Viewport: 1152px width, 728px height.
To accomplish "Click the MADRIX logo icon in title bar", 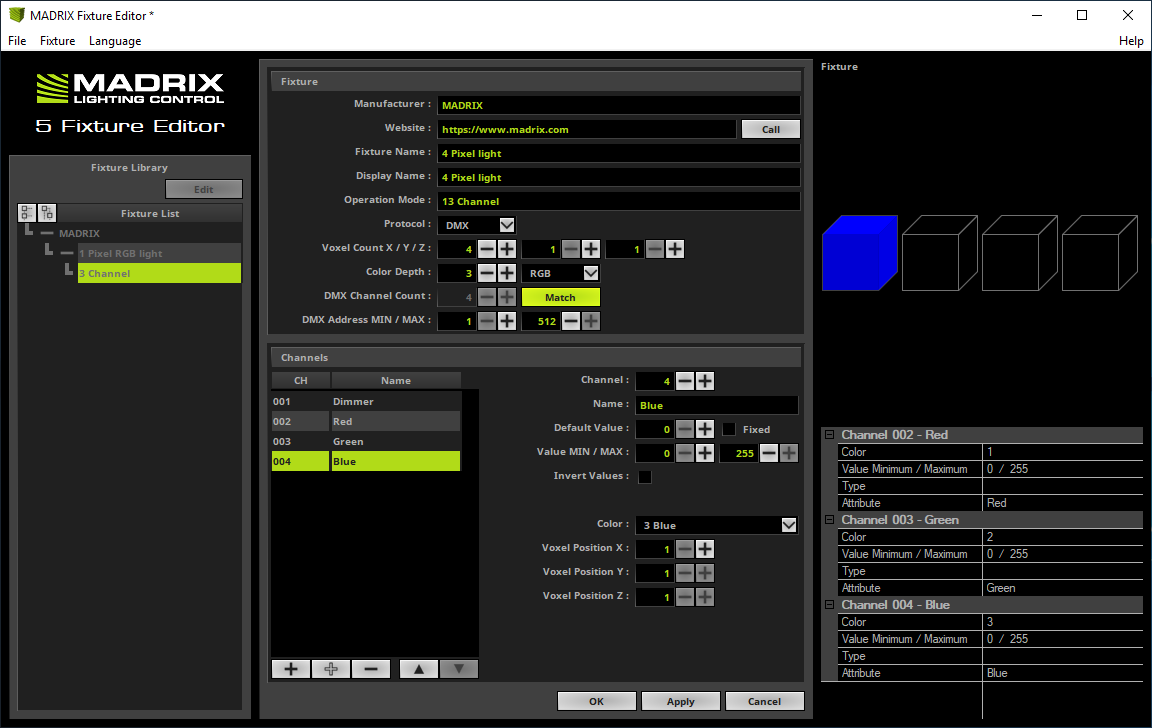I will 16,15.
